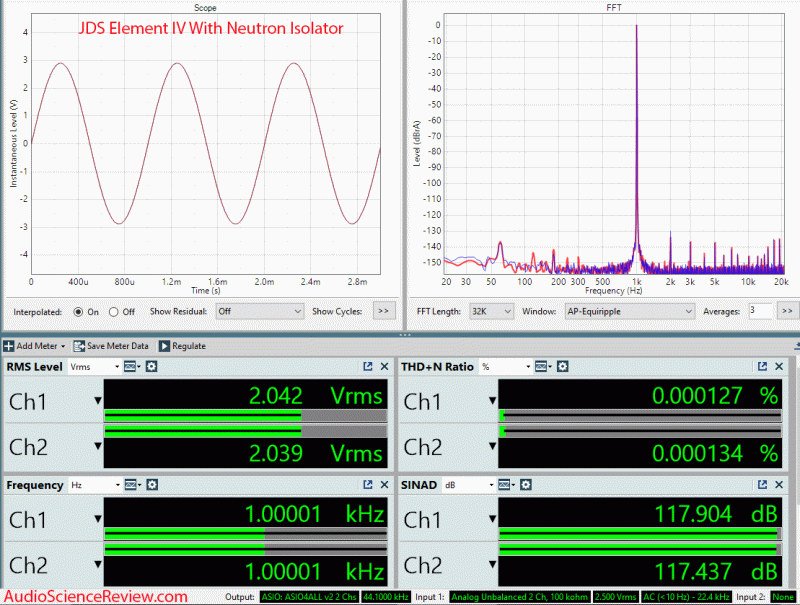Click the Regulate button label
800x605 pixels.
click(x=189, y=346)
